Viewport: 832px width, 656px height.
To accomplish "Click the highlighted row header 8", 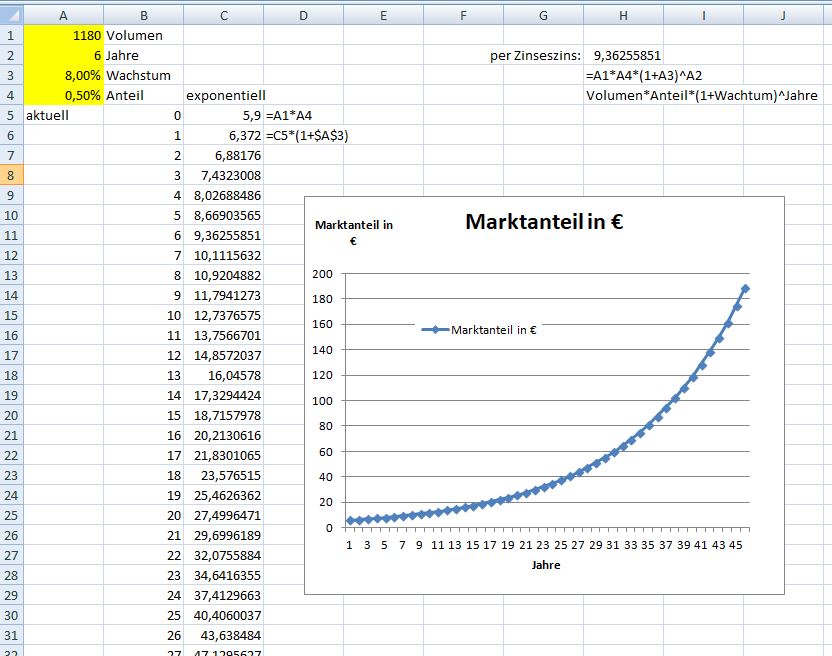I will [x=11, y=175].
